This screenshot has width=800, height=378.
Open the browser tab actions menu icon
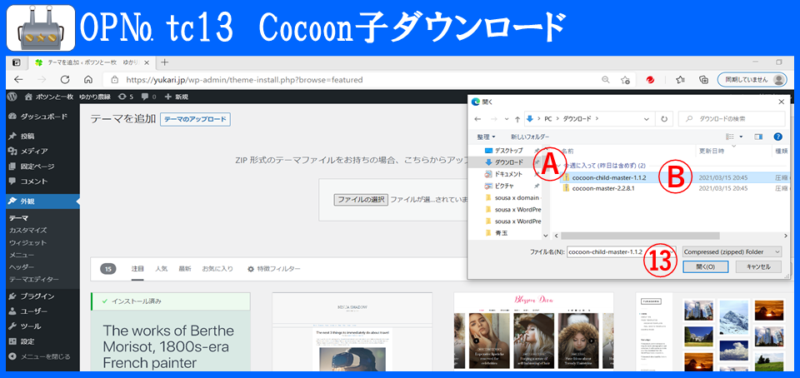16,62
